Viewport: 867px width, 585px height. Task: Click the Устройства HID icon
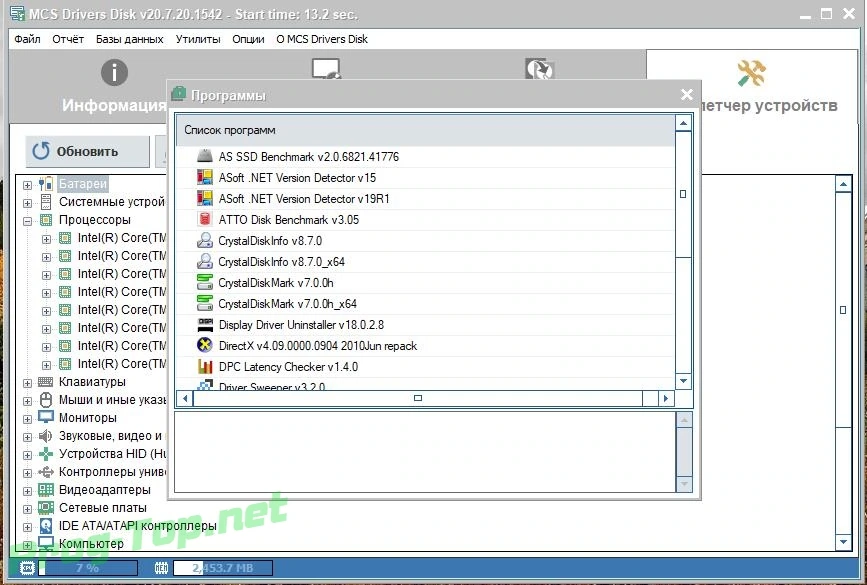46,454
